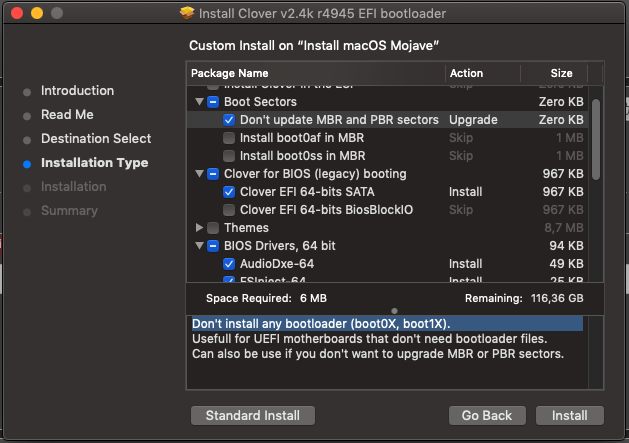Click Skip action for Install boot0af row
The height and width of the screenshot is (443, 629).
pyautogui.click(x=461, y=138)
